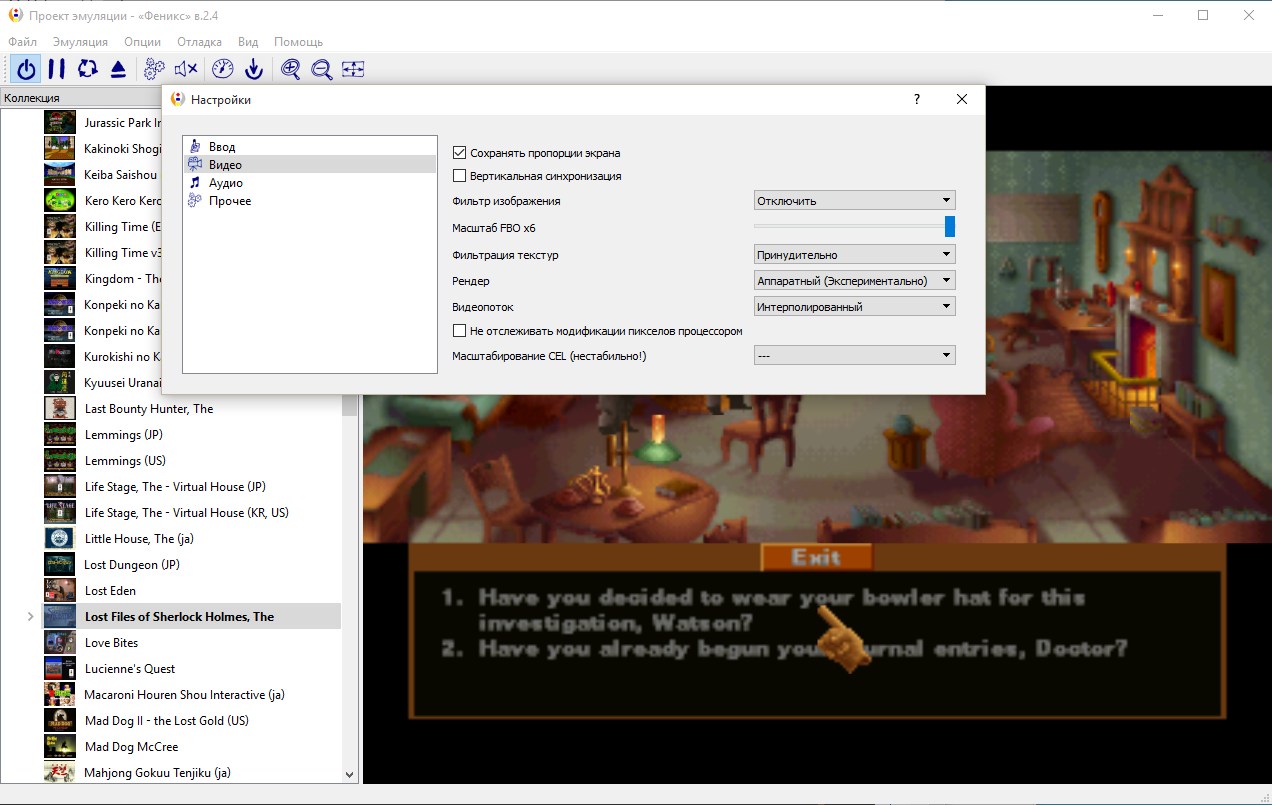Select Mahjong Gokuu Tenjiku (ja)

pos(158,772)
